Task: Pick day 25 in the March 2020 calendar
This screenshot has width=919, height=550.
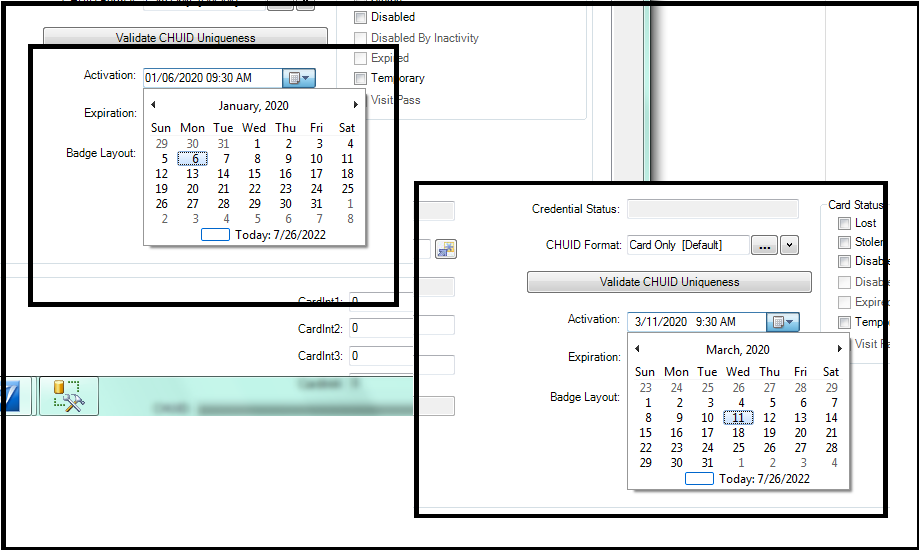Action: click(x=738, y=448)
